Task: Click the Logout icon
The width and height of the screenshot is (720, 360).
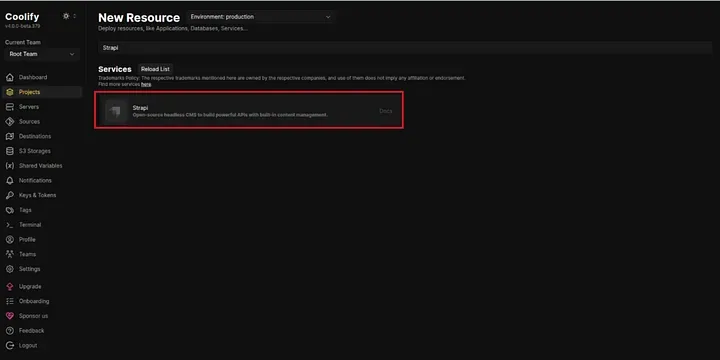Action: (10, 345)
